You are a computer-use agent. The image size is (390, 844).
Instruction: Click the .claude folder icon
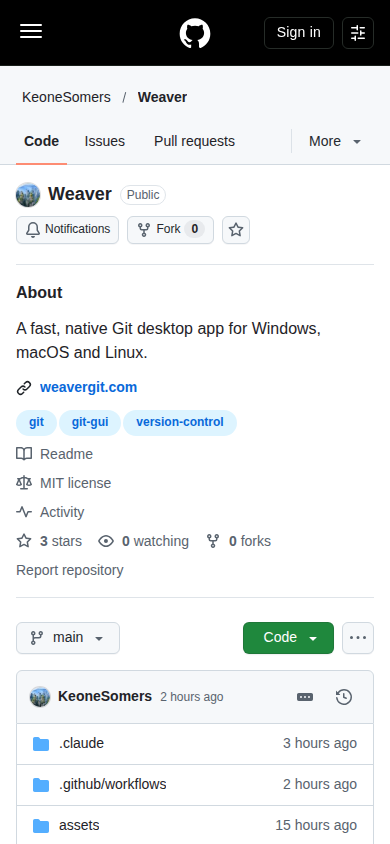(41, 744)
